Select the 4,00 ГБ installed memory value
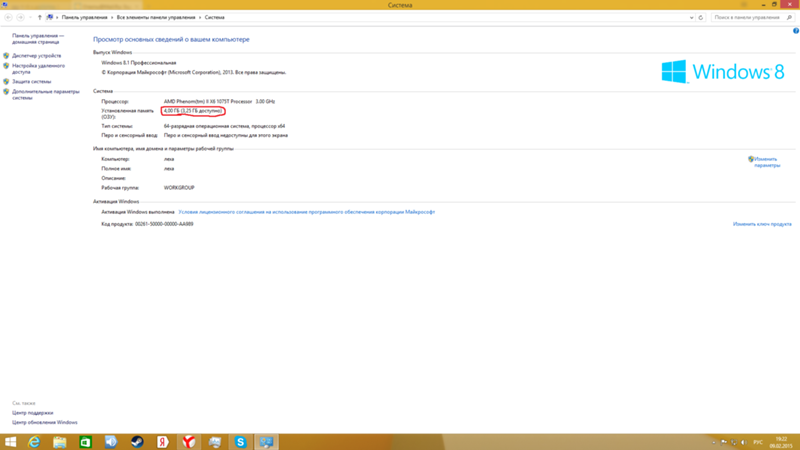 click(x=193, y=111)
